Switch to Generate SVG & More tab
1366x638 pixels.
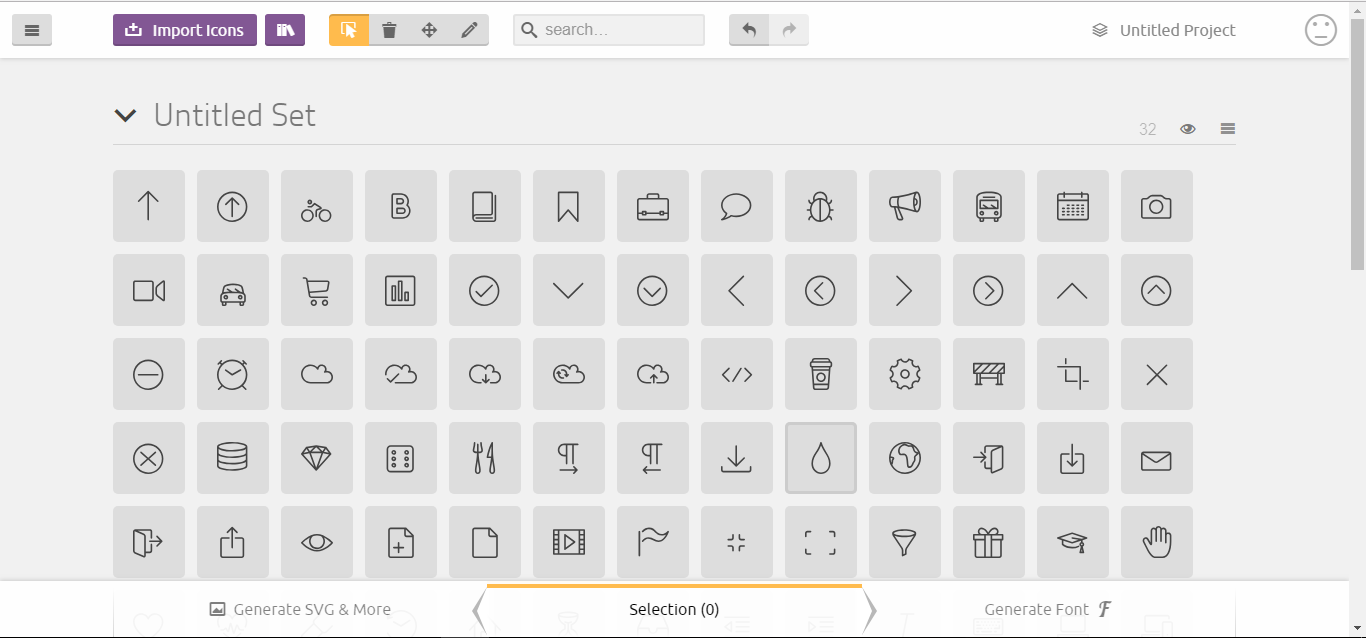click(300, 609)
